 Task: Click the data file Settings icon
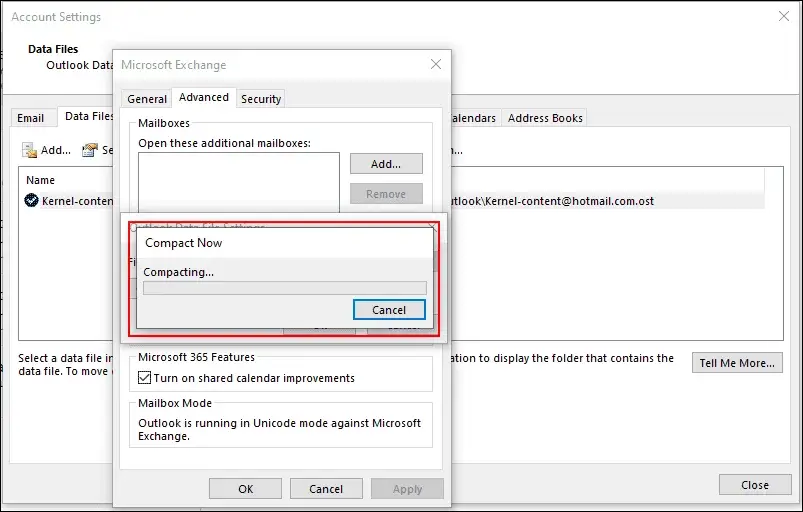[x=90, y=150]
